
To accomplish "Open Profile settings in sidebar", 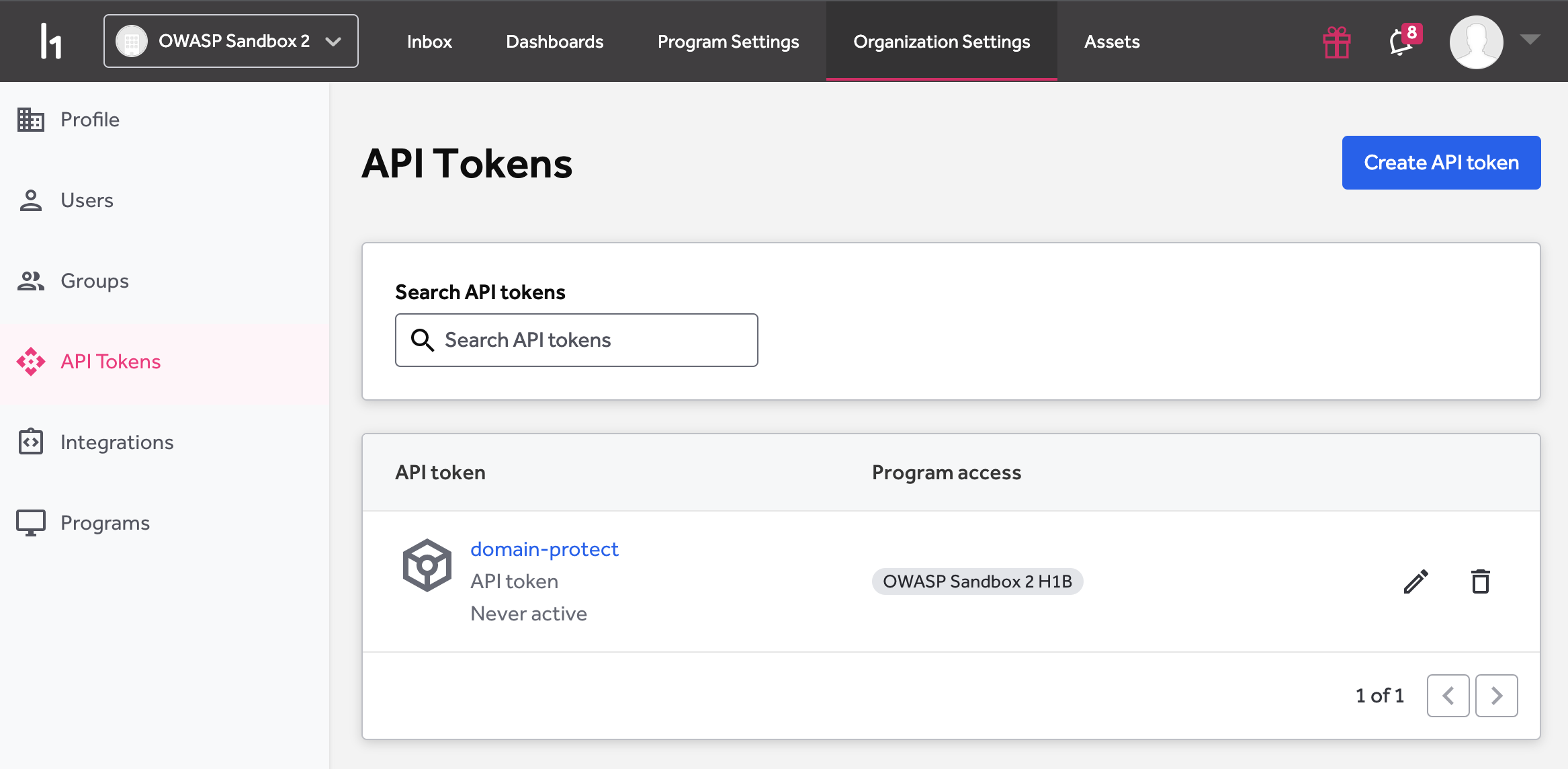I will [90, 120].
